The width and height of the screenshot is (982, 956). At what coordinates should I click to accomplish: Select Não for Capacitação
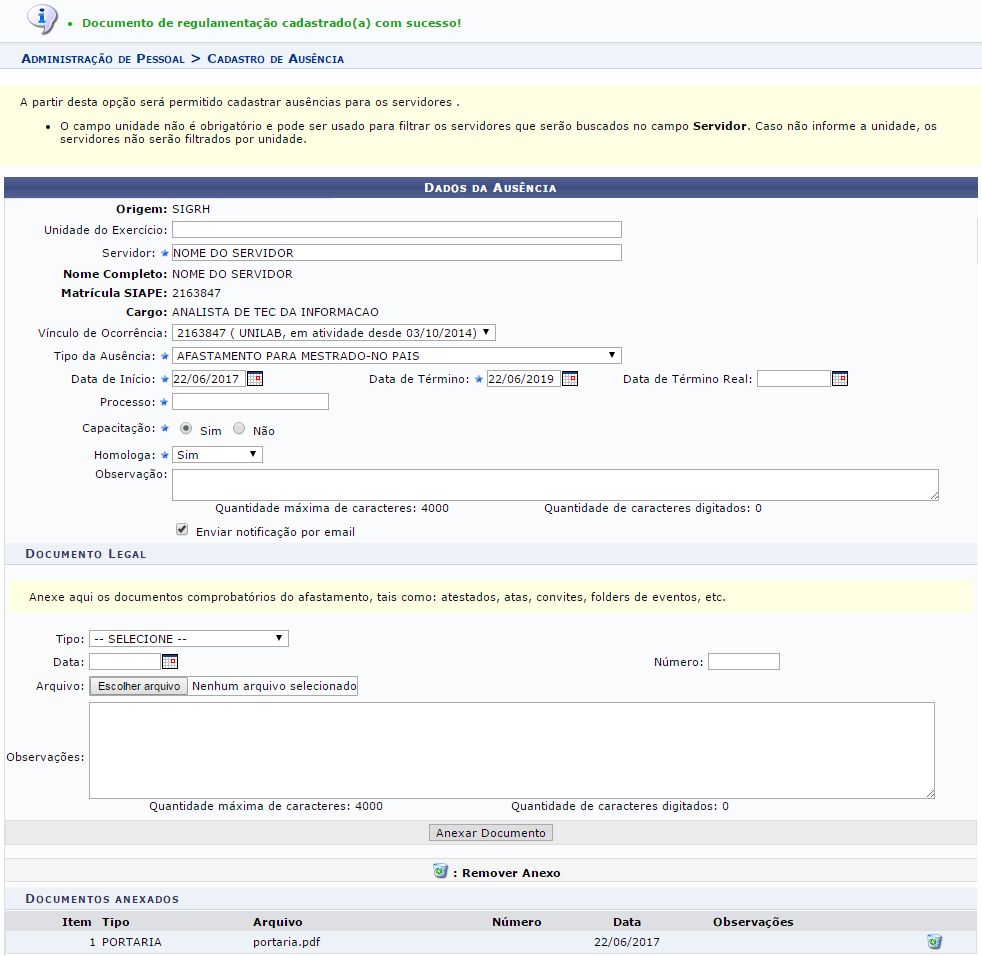pyautogui.click(x=239, y=429)
